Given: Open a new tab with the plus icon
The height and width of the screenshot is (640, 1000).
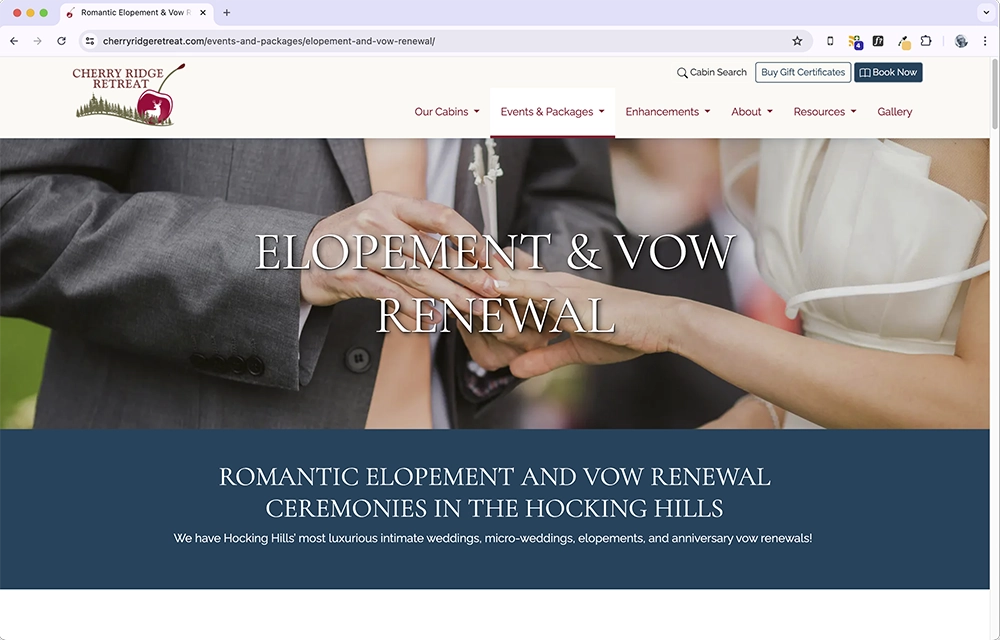Looking at the screenshot, I should point(226,12).
